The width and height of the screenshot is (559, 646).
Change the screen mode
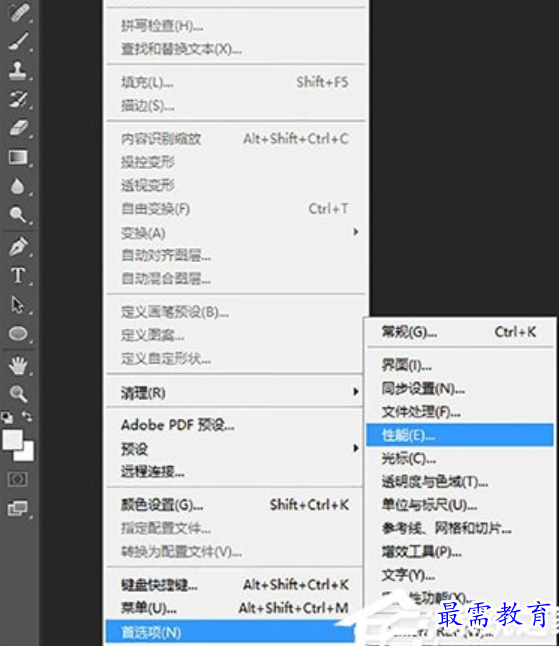point(18,509)
